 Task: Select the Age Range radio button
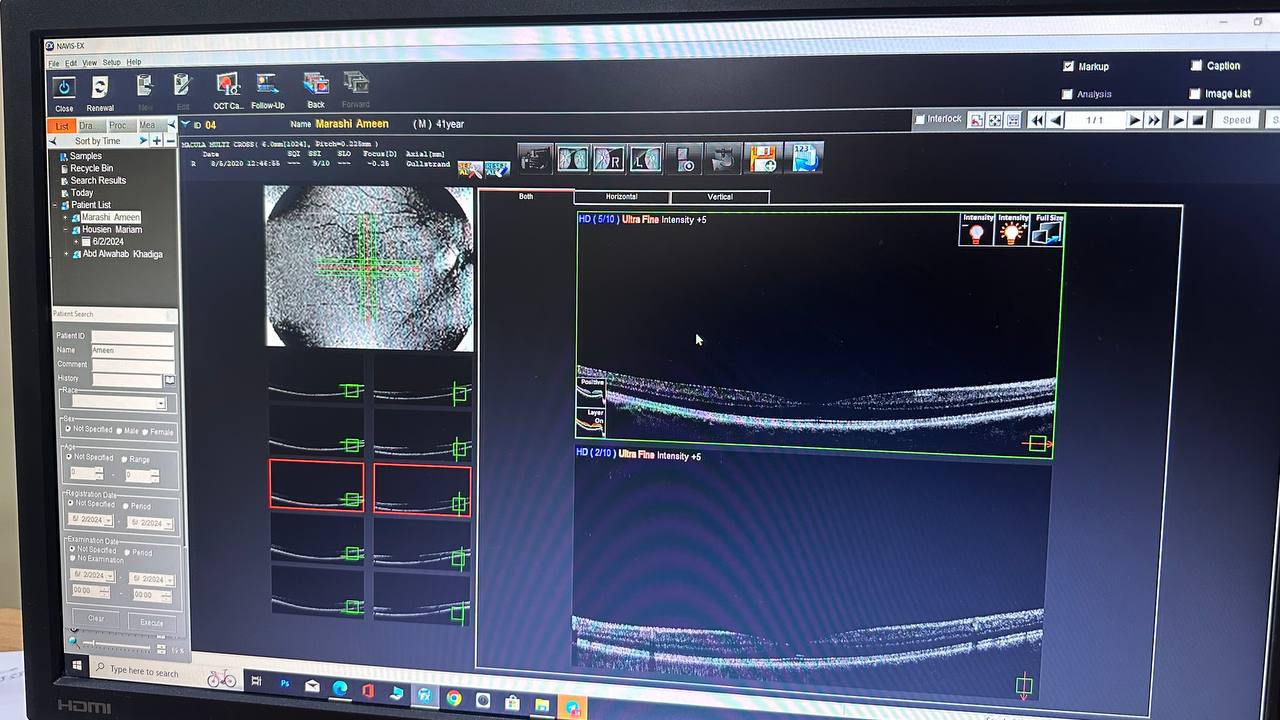click(x=123, y=459)
